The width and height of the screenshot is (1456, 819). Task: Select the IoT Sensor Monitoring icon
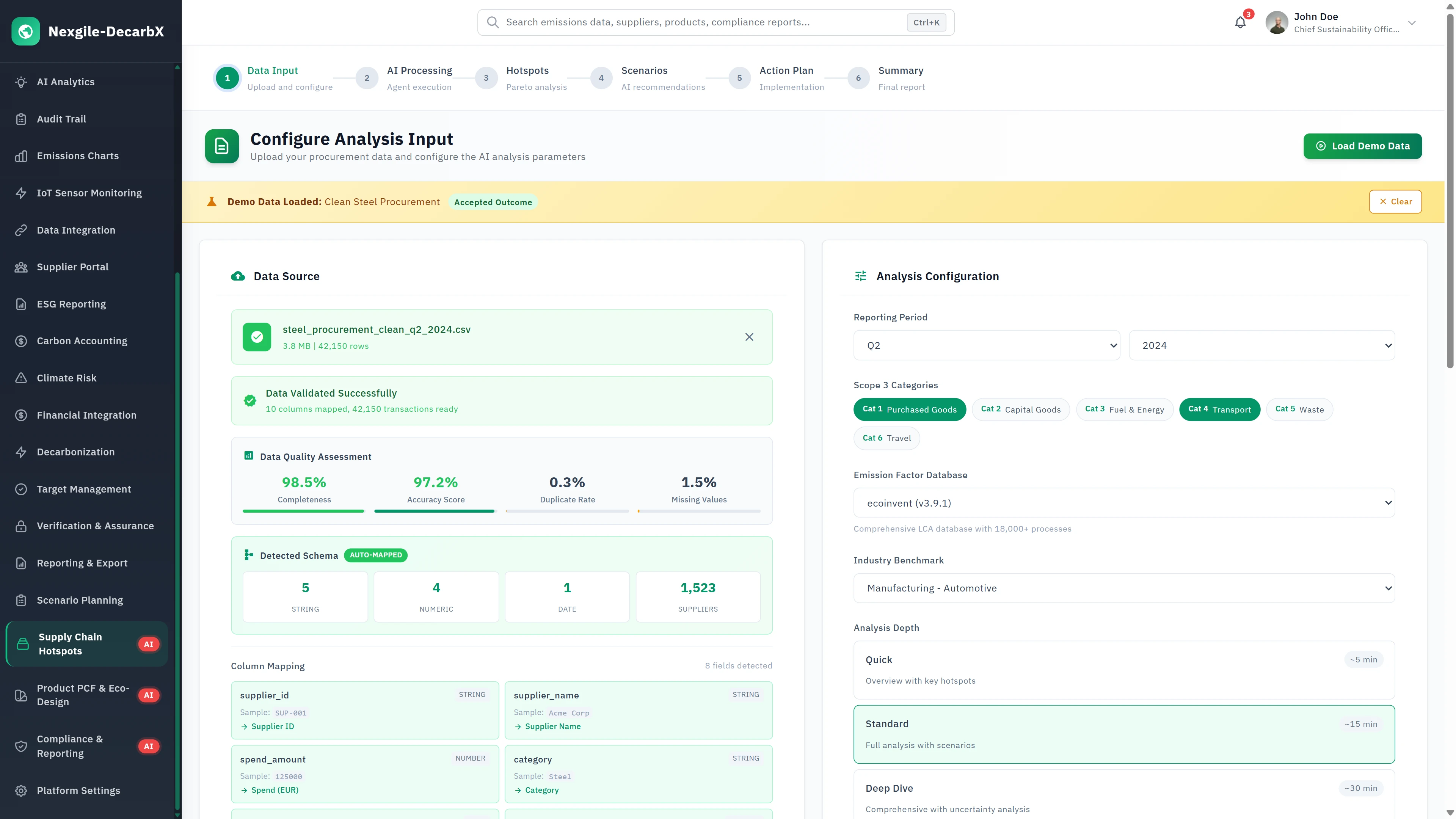[x=21, y=193]
